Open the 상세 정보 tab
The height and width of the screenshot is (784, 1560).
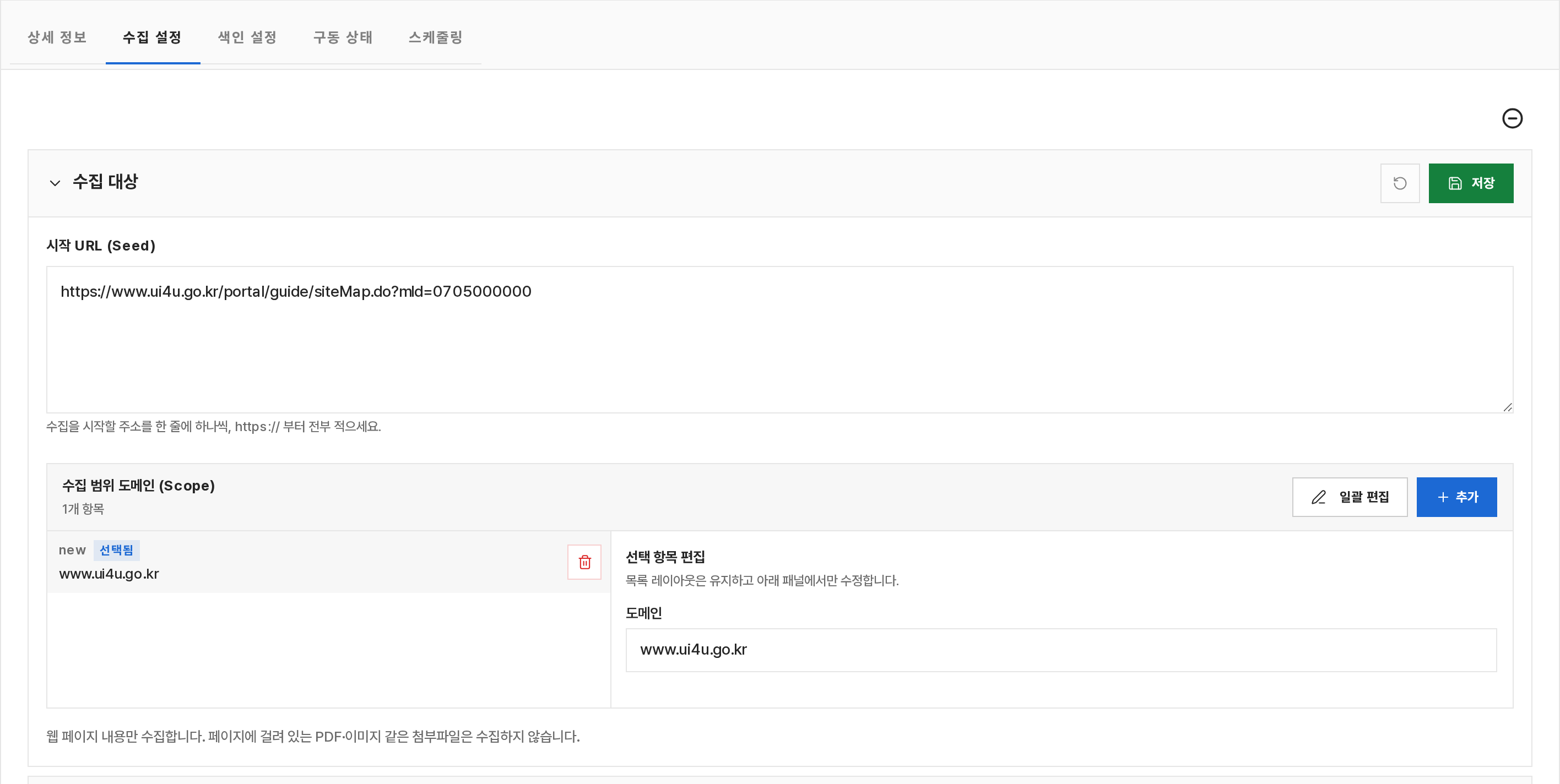[x=57, y=37]
